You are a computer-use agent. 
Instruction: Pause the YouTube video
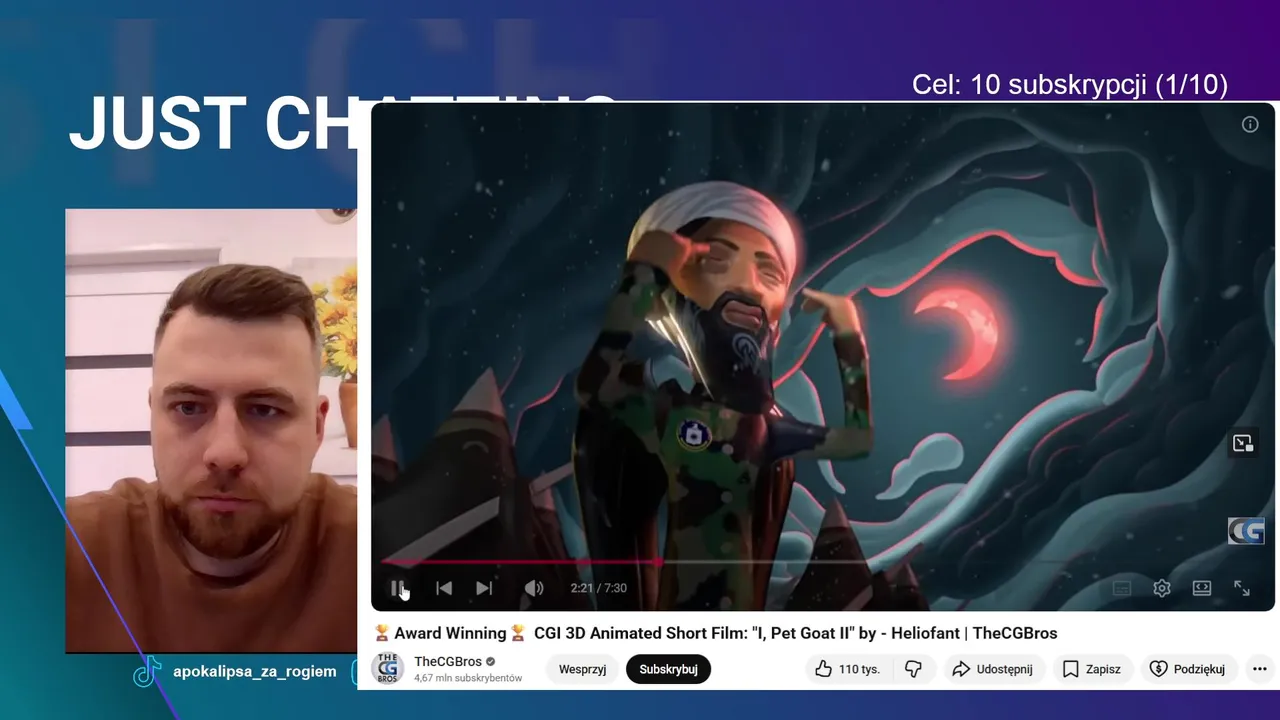397,588
